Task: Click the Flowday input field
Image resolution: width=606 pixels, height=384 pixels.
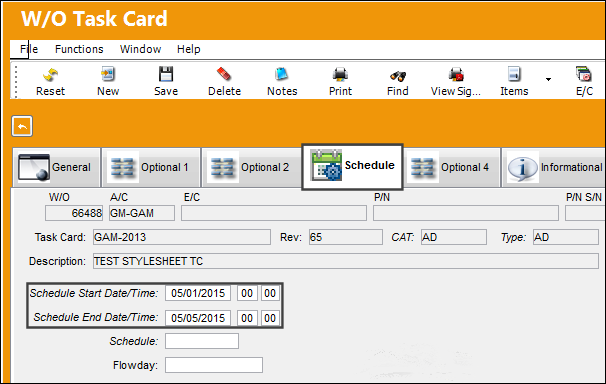Action: click(x=214, y=365)
